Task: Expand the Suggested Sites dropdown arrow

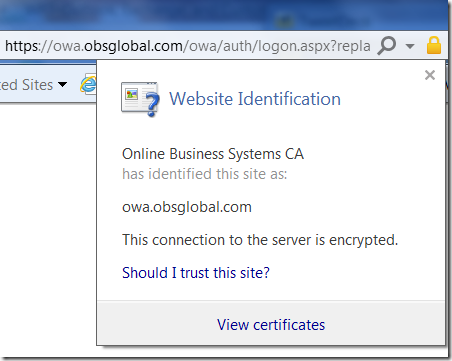Action: (x=62, y=84)
